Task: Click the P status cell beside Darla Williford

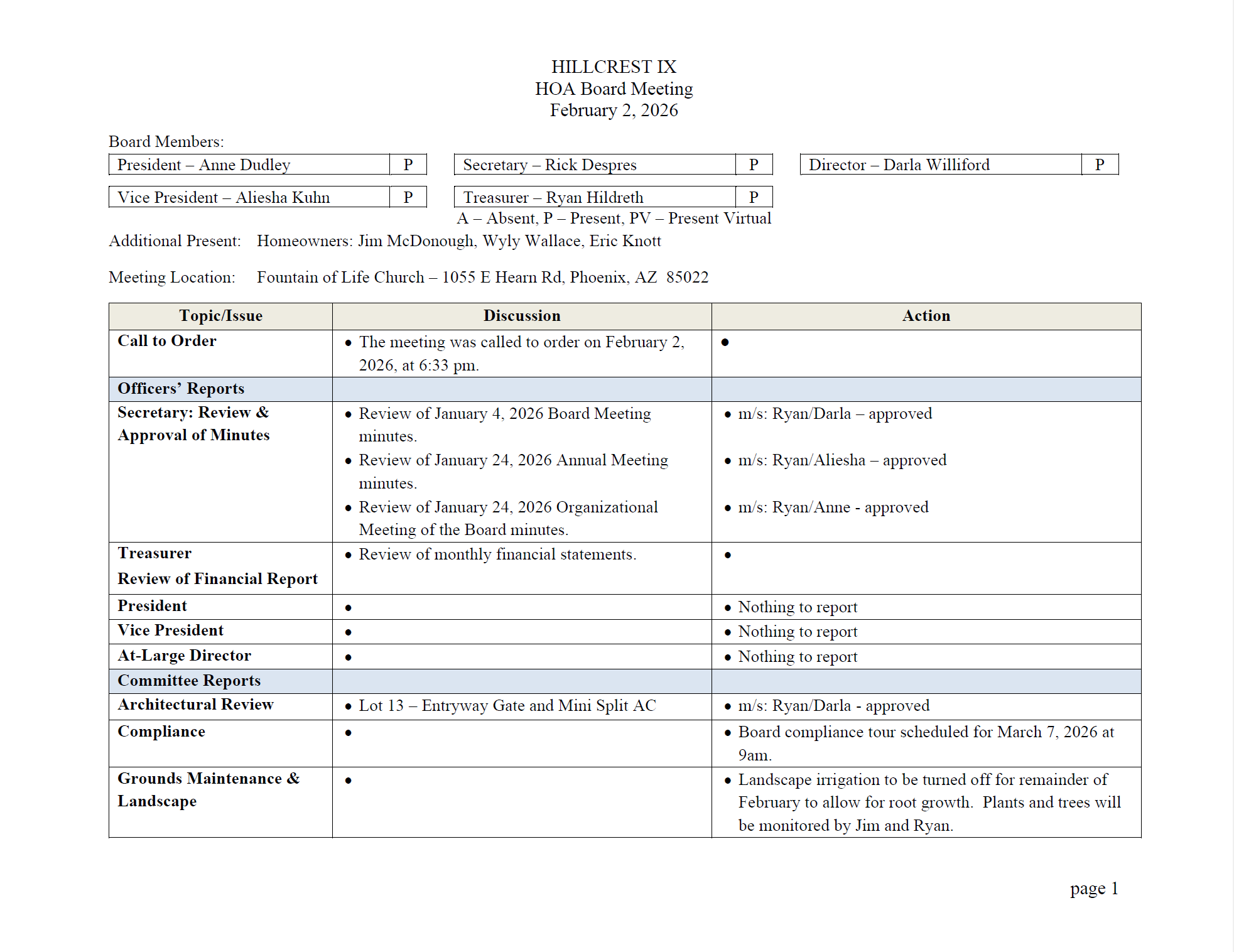Action: [x=1100, y=165]
